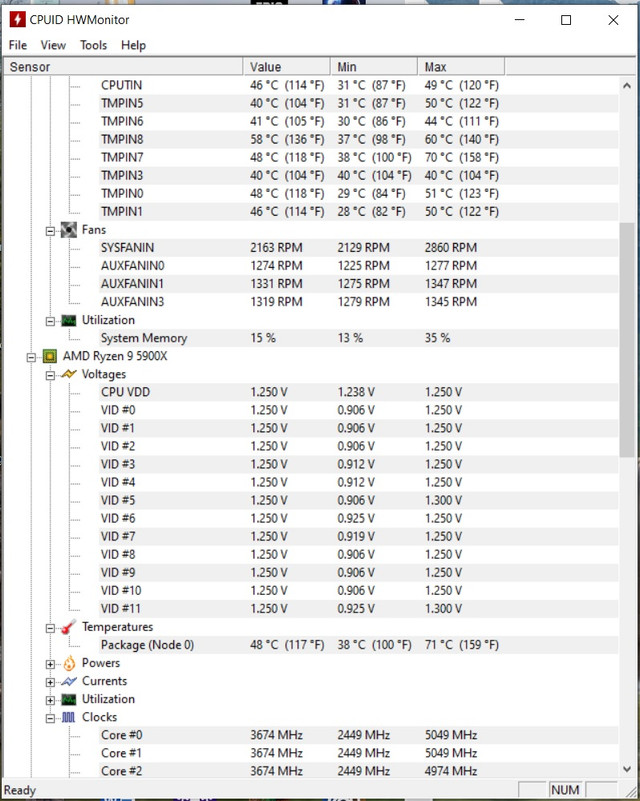Collapse the Voltages tree node
640x801 pixels.
click(50, 374)
